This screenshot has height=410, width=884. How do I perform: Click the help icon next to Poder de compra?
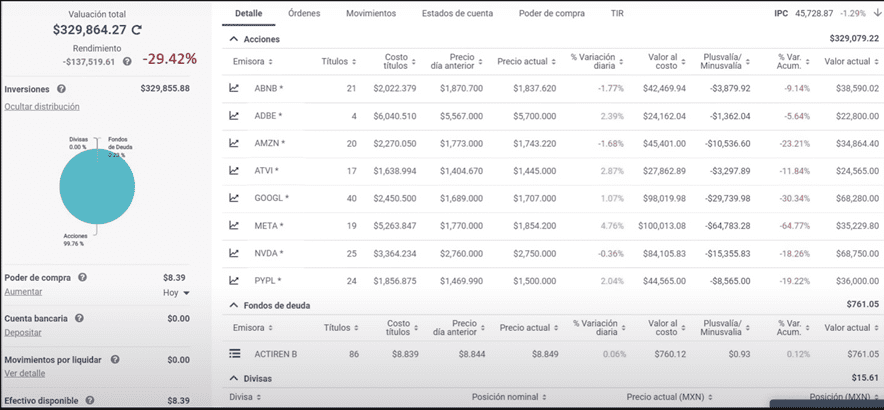tap(82, 278)
